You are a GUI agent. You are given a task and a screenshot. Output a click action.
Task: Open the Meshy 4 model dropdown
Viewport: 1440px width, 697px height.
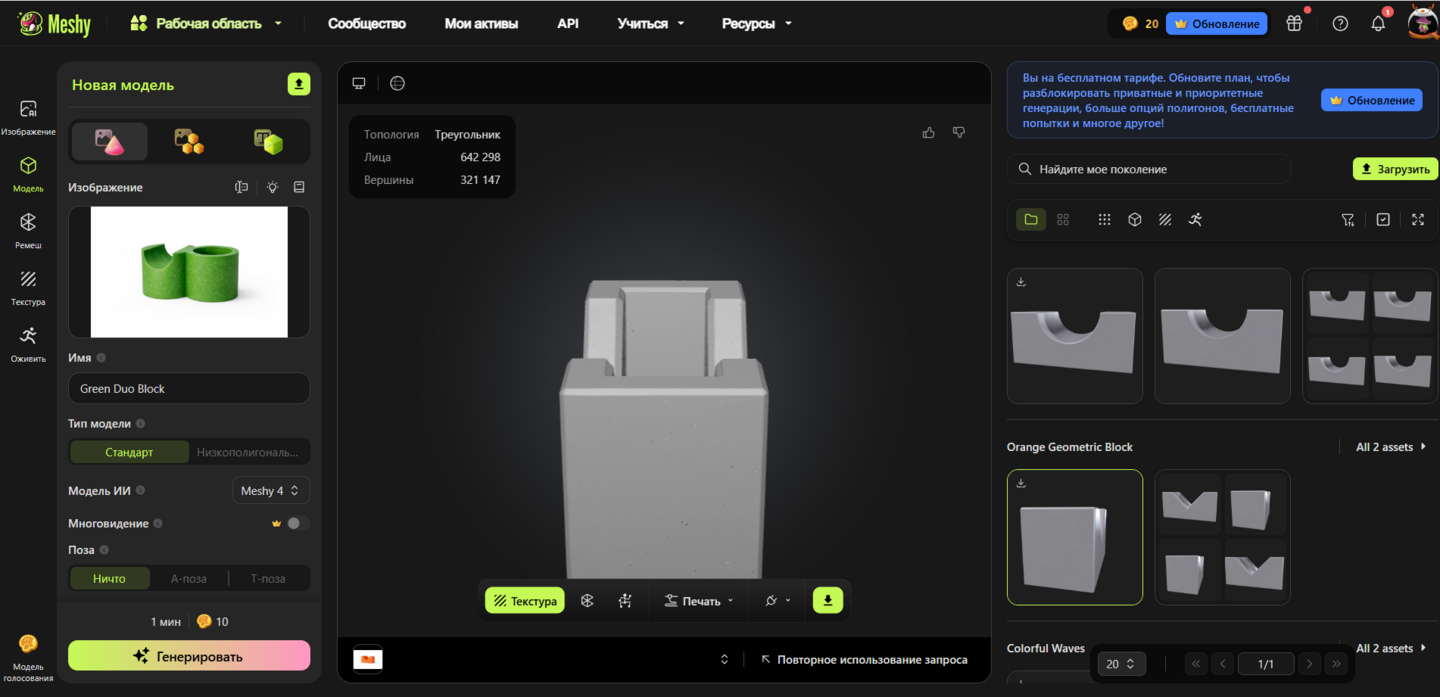point(271,491)
